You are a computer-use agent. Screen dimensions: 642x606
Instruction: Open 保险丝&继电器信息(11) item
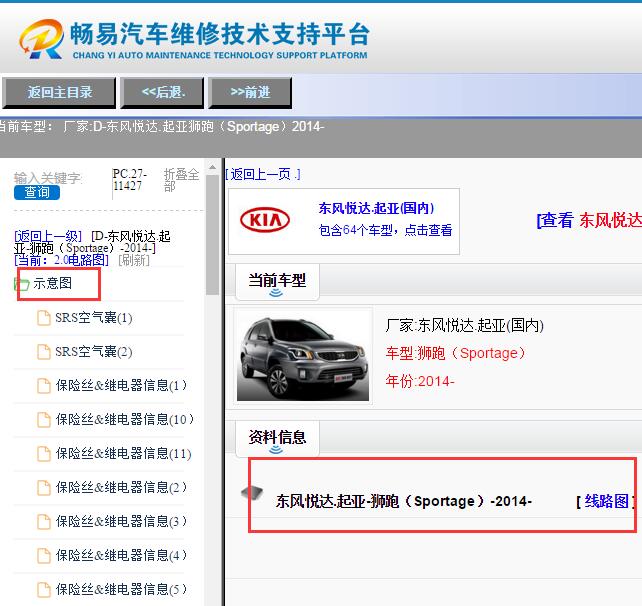pos(124,454)
